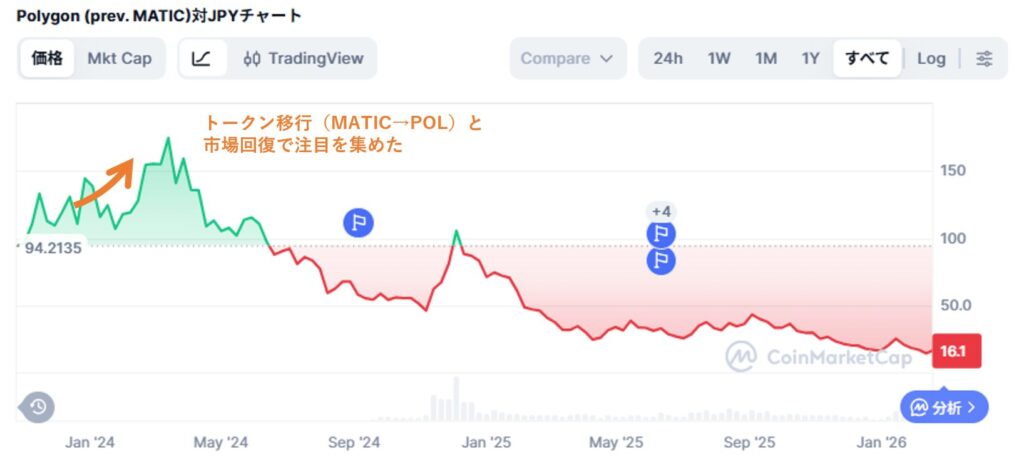Click the lower flag marker near May '25
Image resolution: width=1024 pixels, height=459 pixels.
(x=661, y=261)
